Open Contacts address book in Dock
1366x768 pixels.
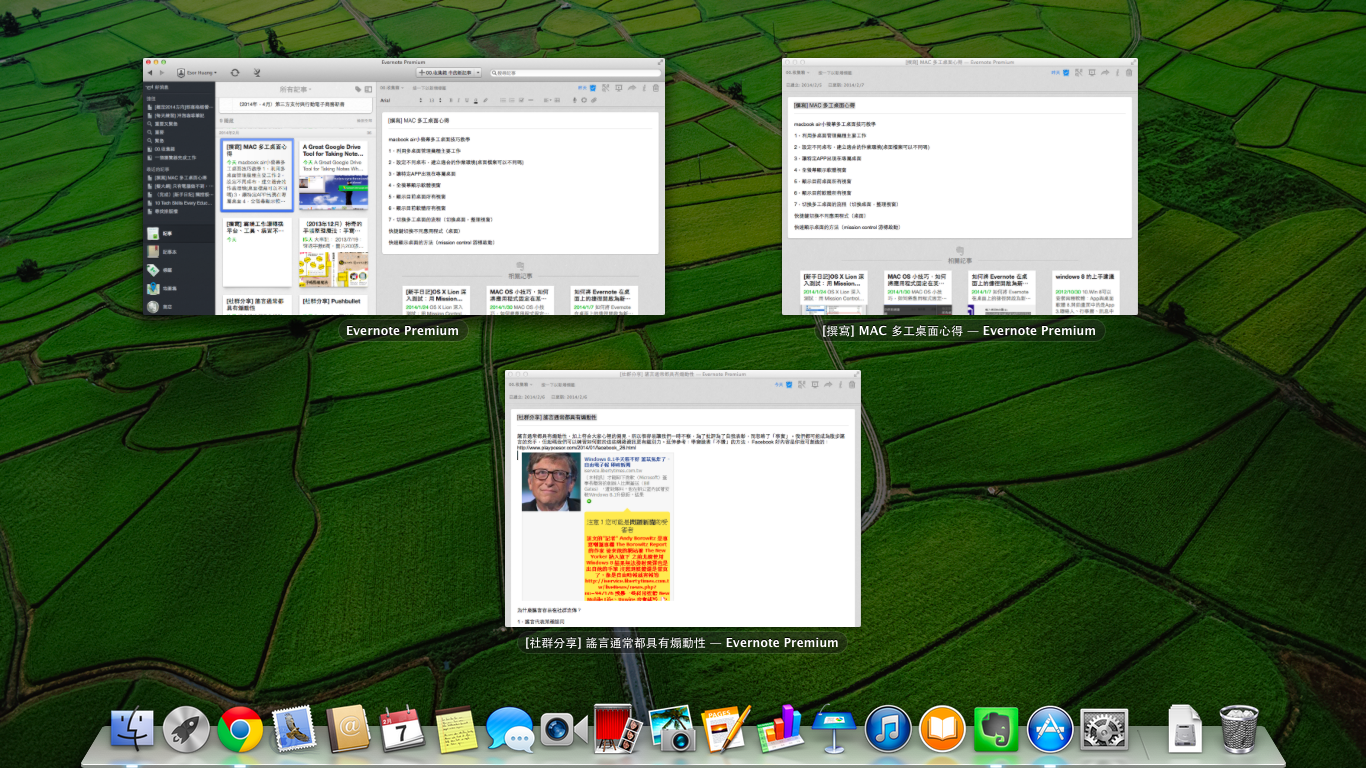(x=348, y=730)
